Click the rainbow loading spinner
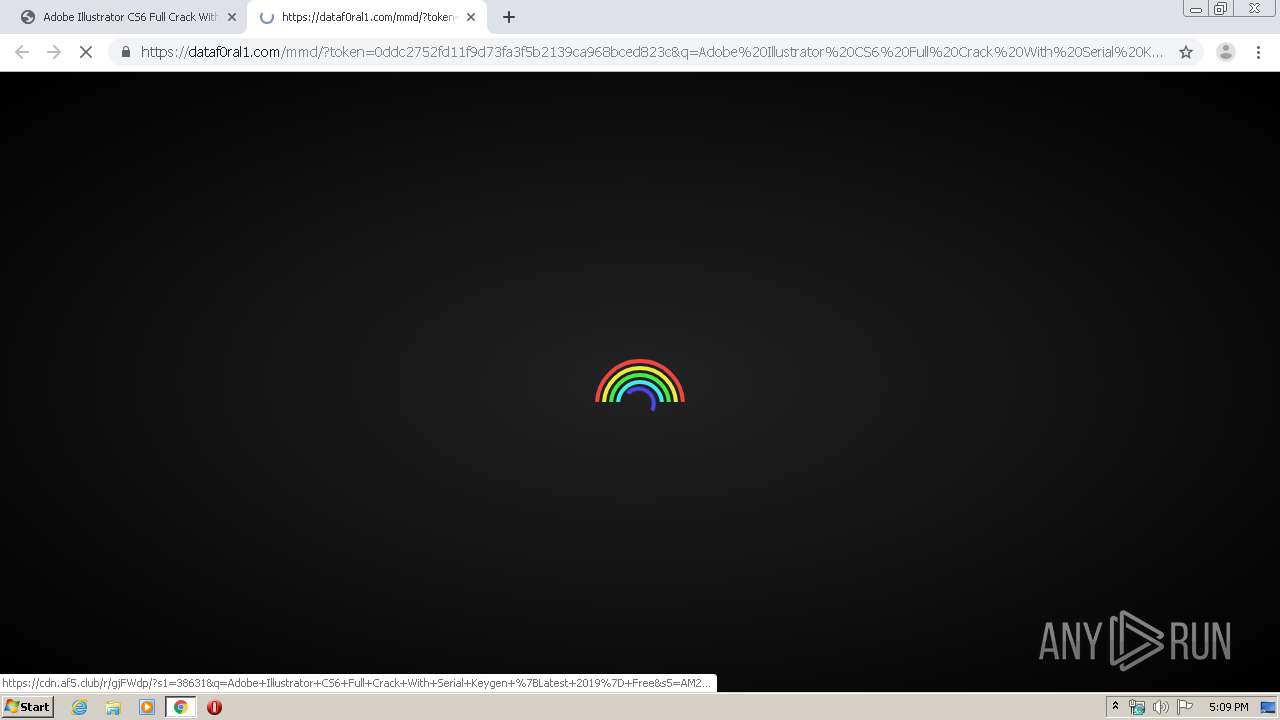Viewport: 1280px width, 720px height. click(x=640, y=385)
